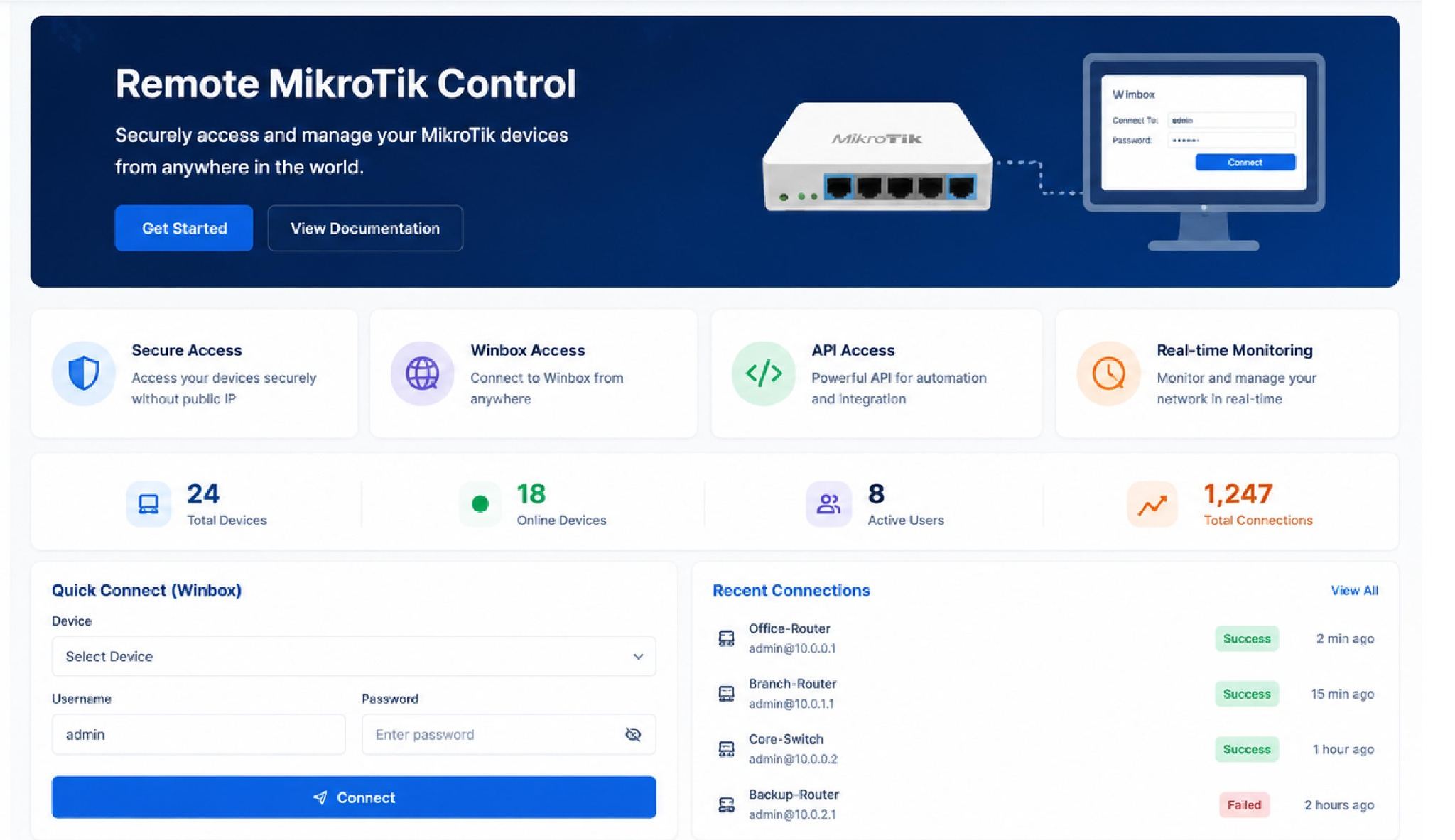Screen dimensions: 1455x840
Task: Click the Secure Access card title
Action: click(187, 350)
